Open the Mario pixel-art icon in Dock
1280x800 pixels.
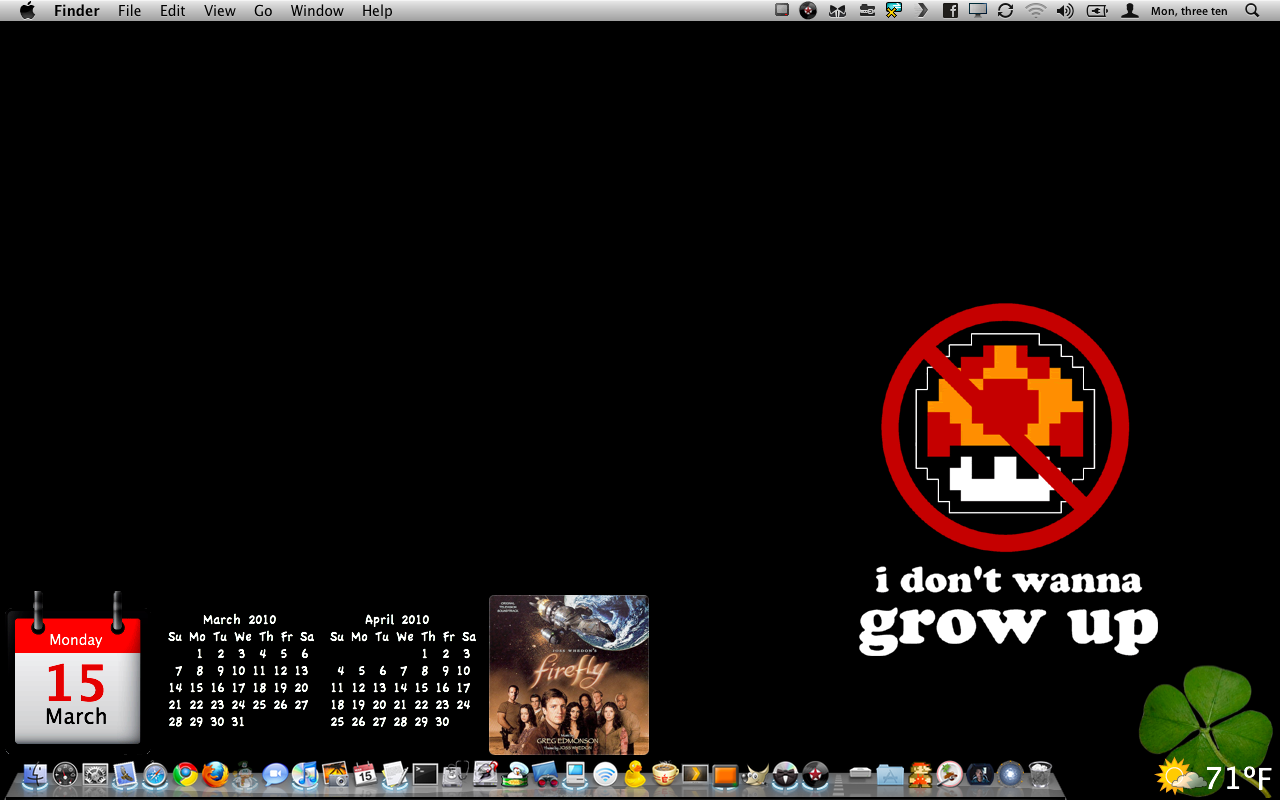(x=920, y=774)
